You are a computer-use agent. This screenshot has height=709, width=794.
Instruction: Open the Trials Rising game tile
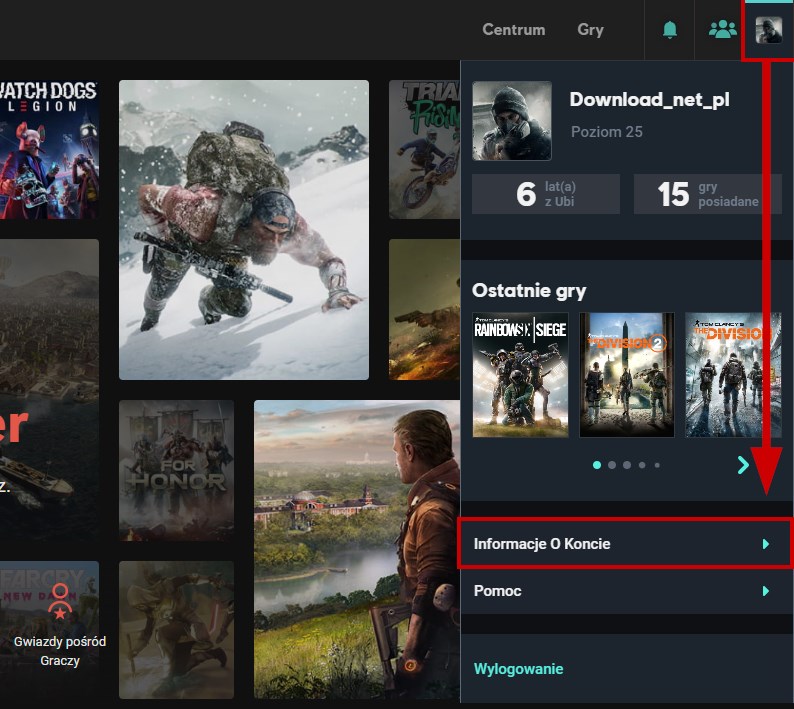point(424,149)
